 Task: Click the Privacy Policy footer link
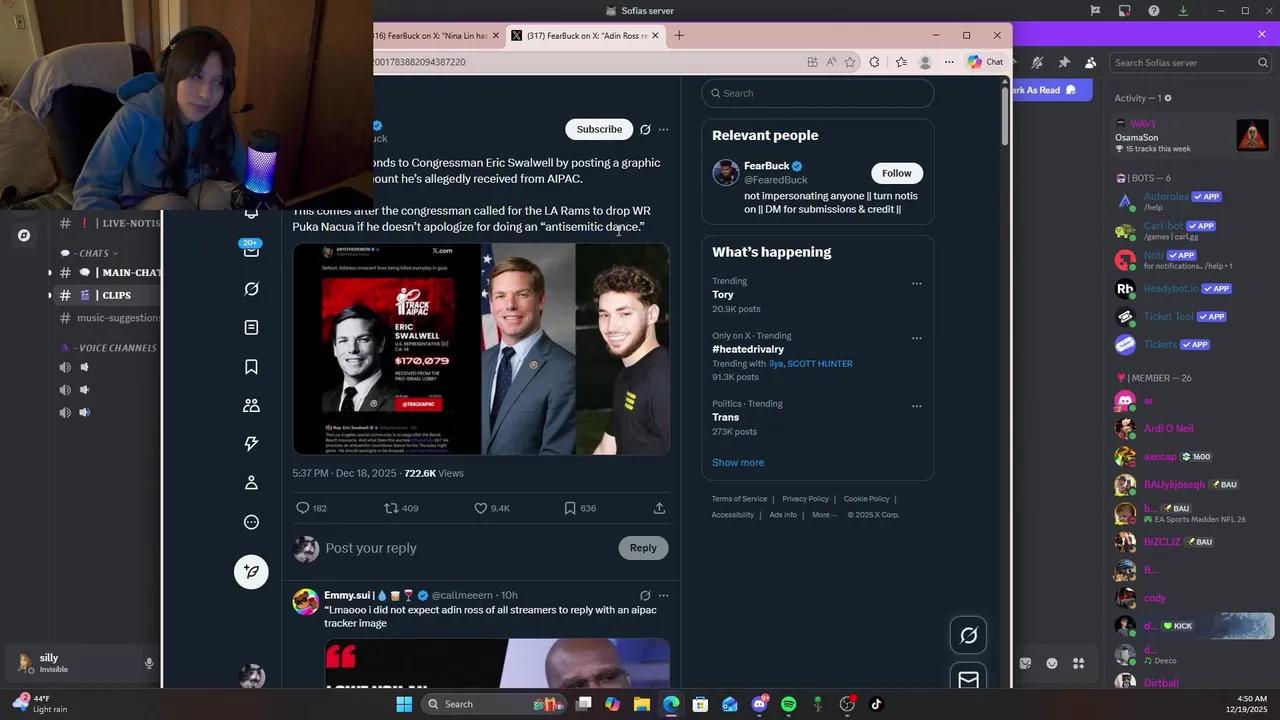click(805, 499)
